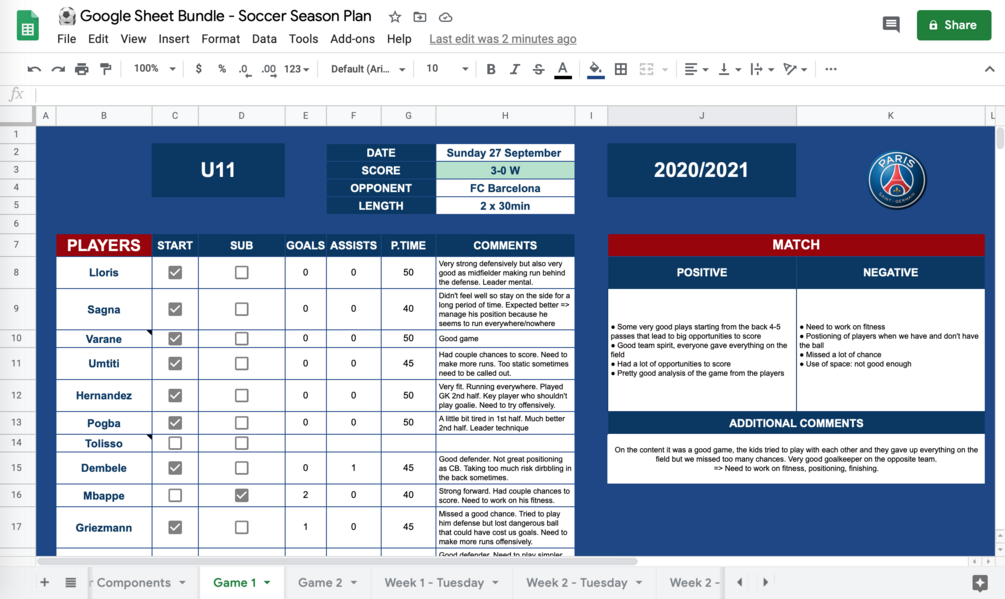Toggle Bold formatting

coord(491,69)
